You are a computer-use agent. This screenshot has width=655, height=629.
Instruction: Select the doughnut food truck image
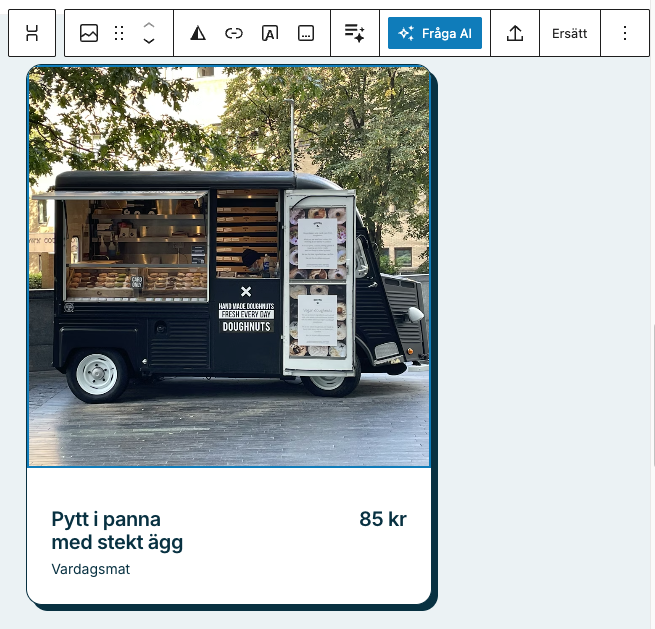pos(230,267)
